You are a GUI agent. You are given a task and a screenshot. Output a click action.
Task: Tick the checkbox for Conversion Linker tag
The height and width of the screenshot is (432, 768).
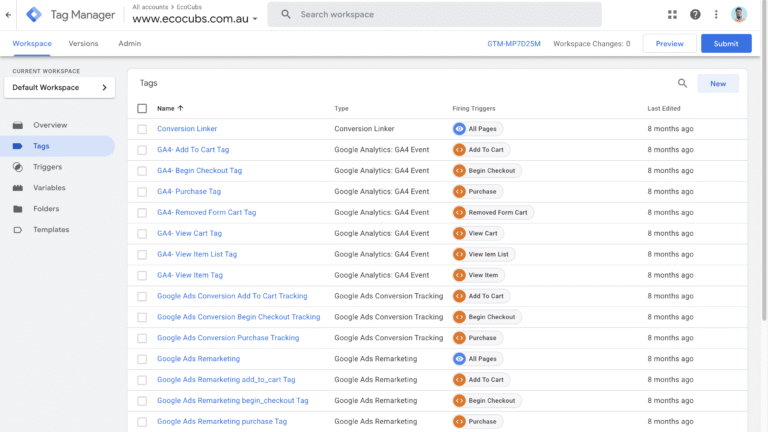coord(142,129)
